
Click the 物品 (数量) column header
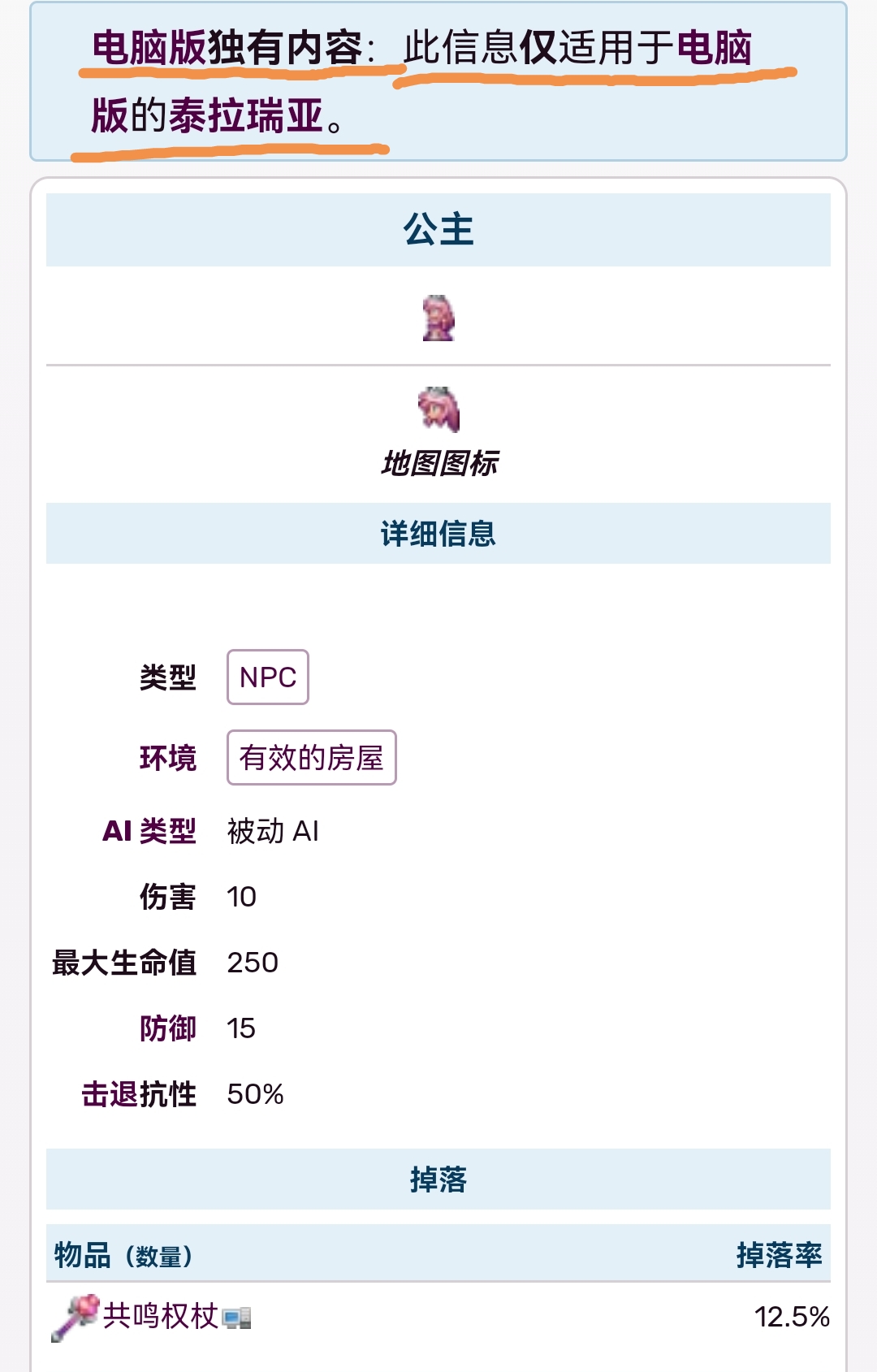(x=123, y=1255)
